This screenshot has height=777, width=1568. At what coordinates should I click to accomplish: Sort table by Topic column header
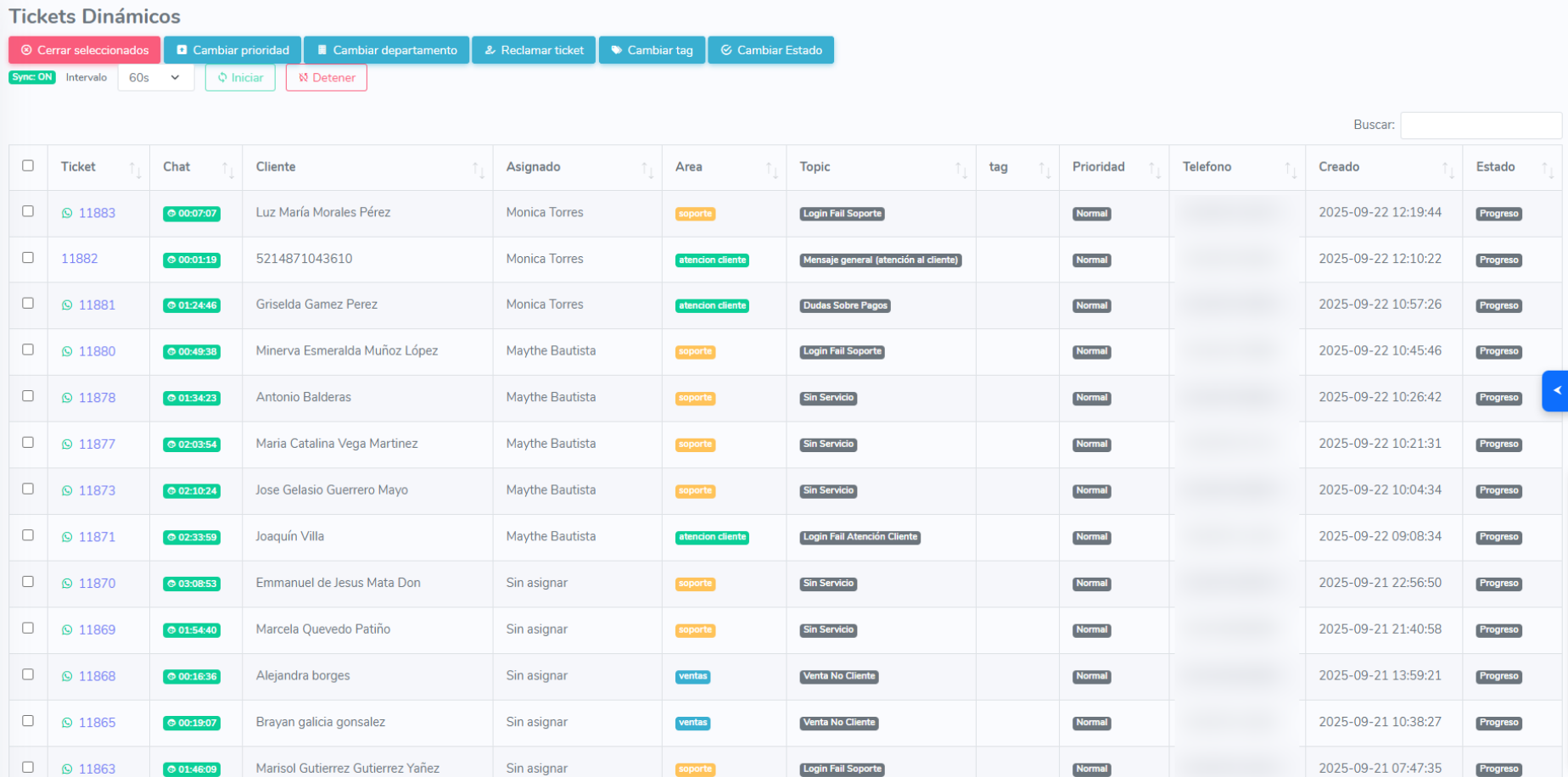[815, 167]
